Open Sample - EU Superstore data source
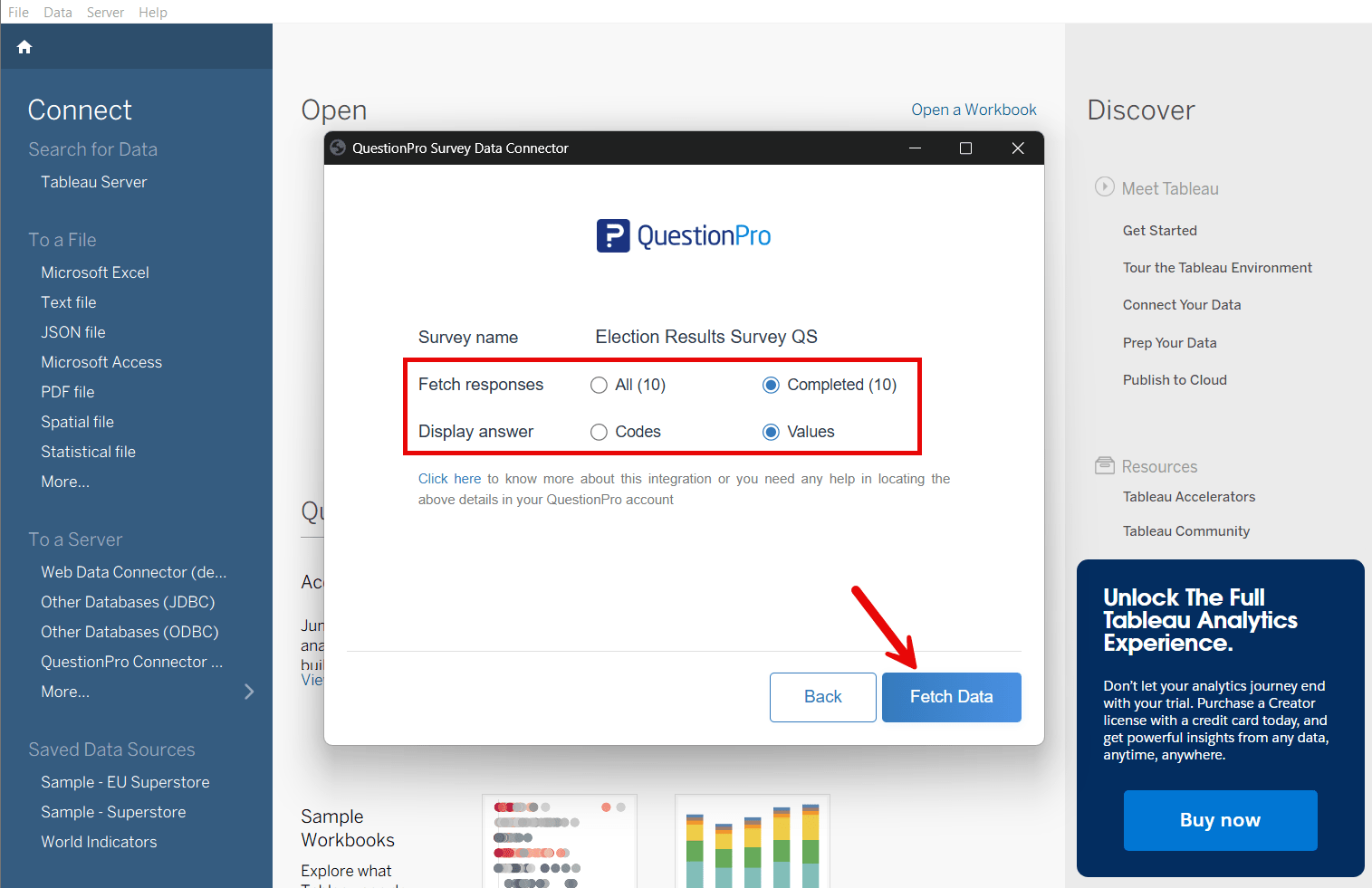 [125, 782]
